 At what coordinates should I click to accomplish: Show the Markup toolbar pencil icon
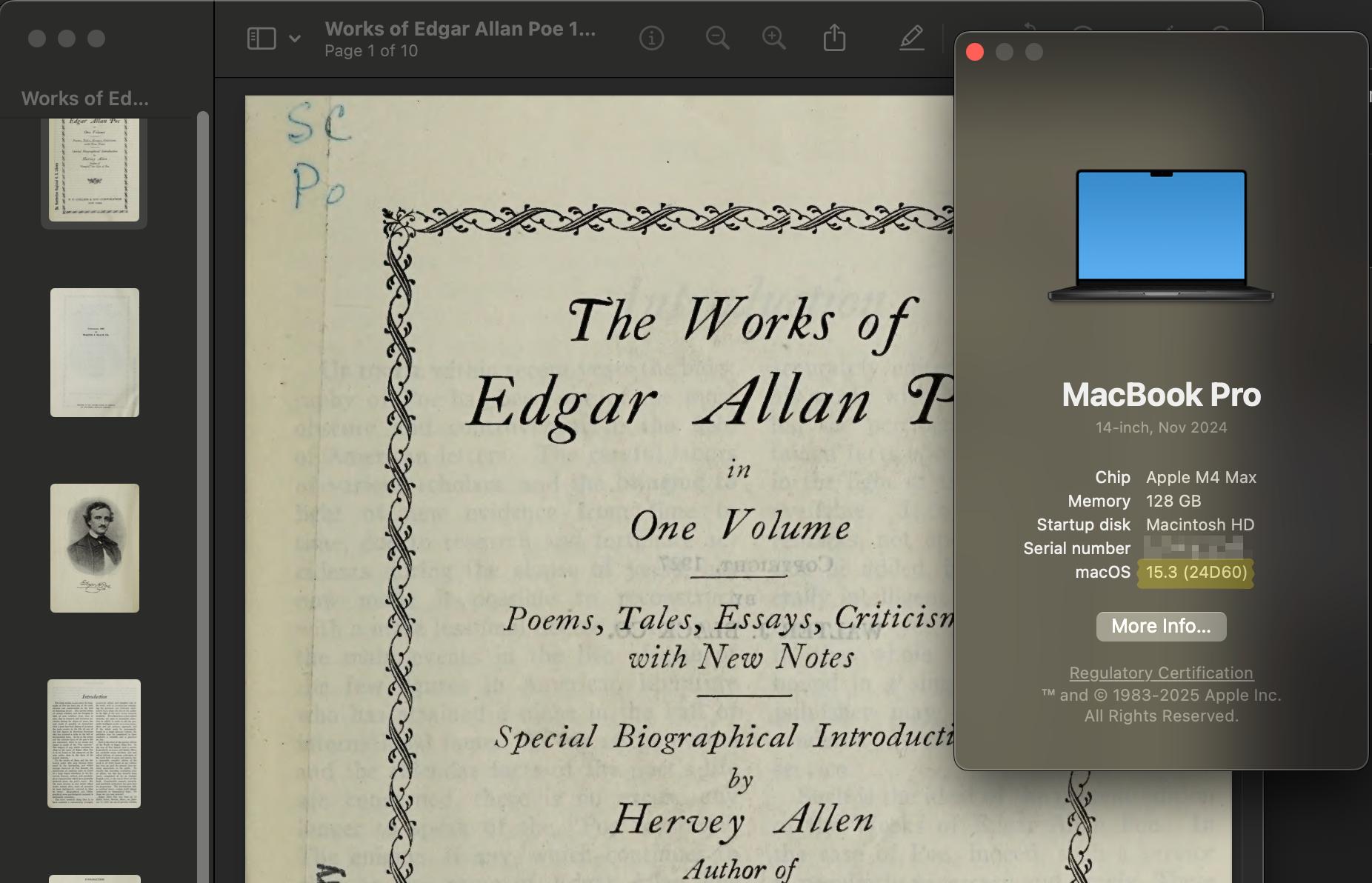pyautogui.click(x=912, y=38)
